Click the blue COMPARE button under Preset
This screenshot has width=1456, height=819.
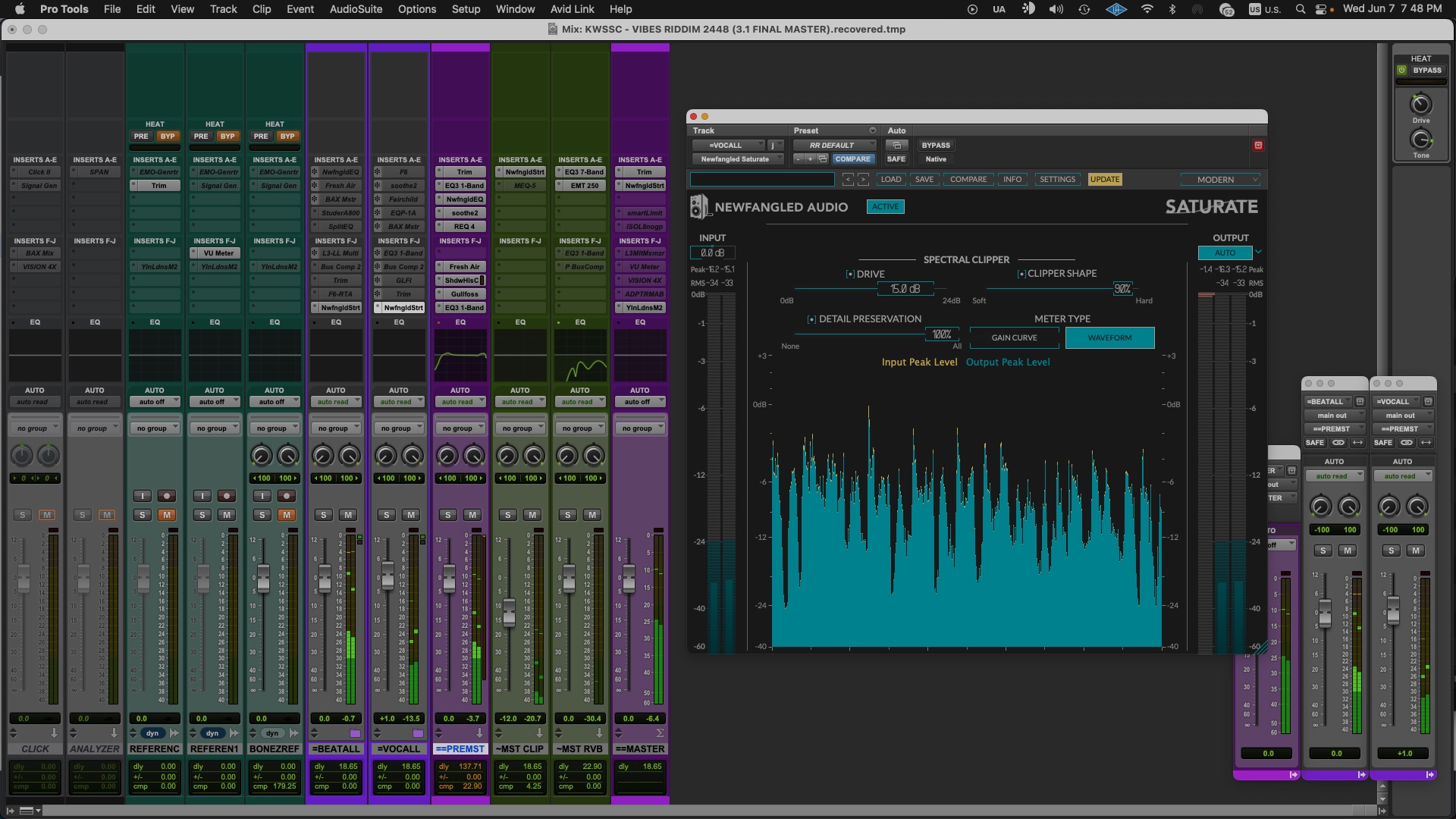pyautogui.click(x=853, y=159)
